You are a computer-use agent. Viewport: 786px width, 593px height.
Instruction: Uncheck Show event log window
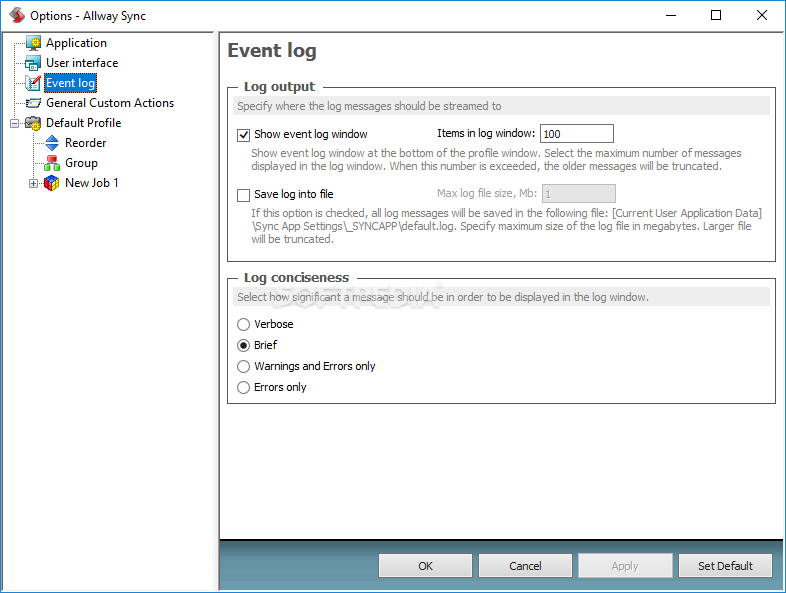[x=244, y=135]
